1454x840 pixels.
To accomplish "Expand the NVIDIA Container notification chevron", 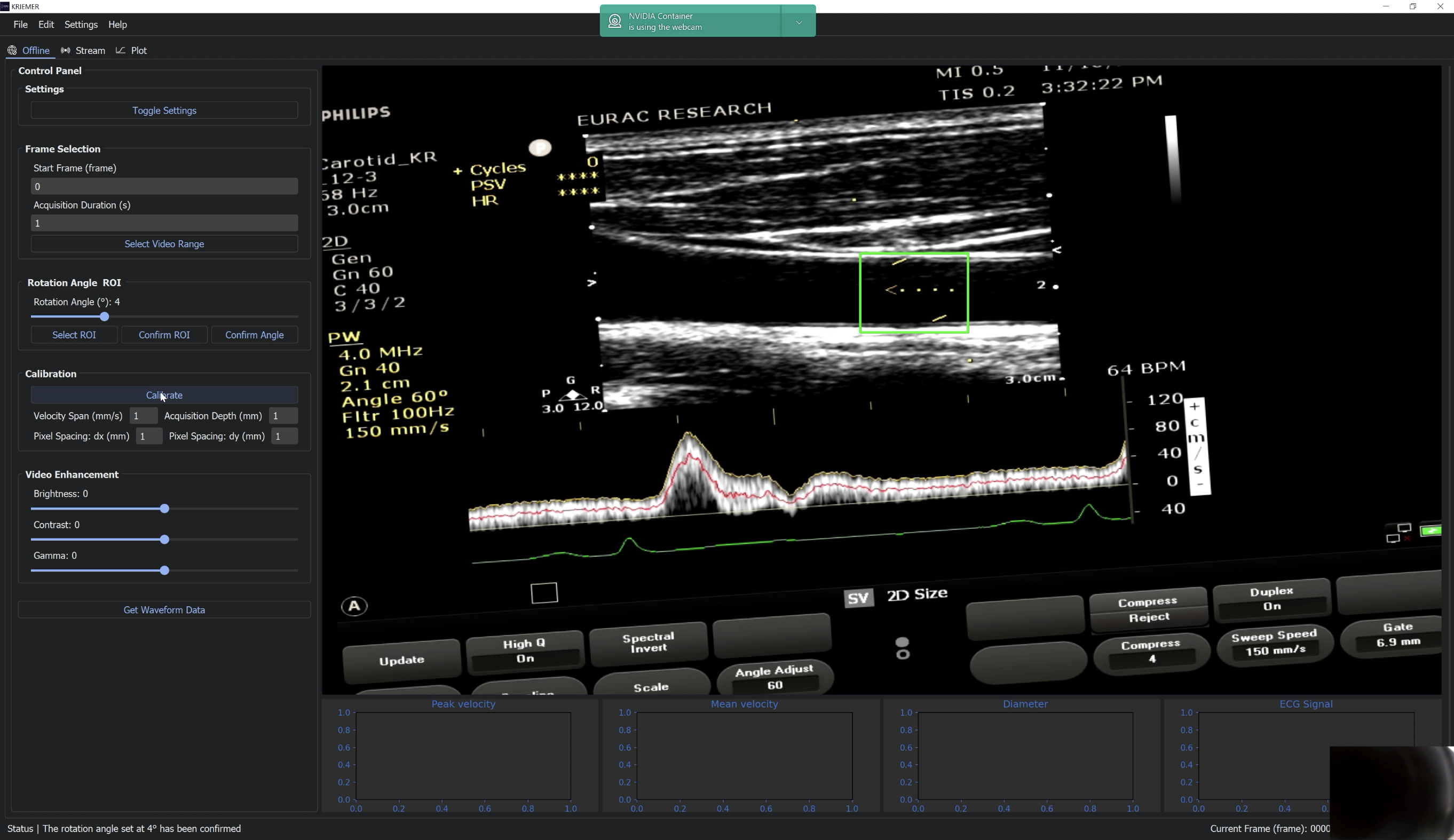I will (x=799, y=22).
